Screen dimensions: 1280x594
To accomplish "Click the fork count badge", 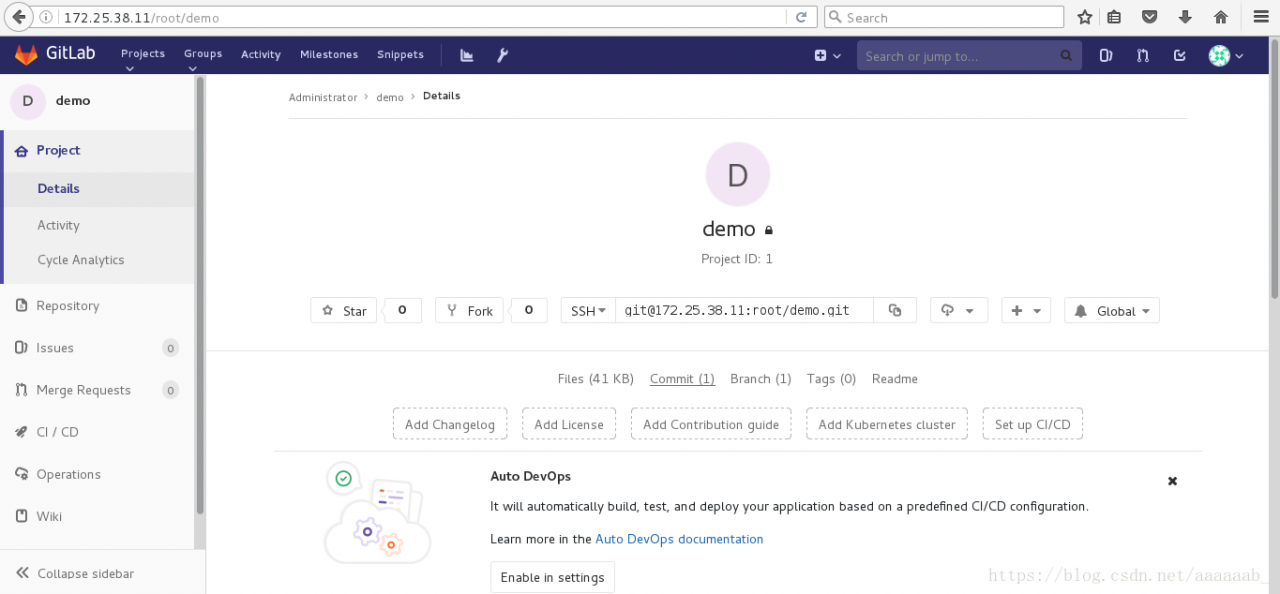I will pos(529,310).
